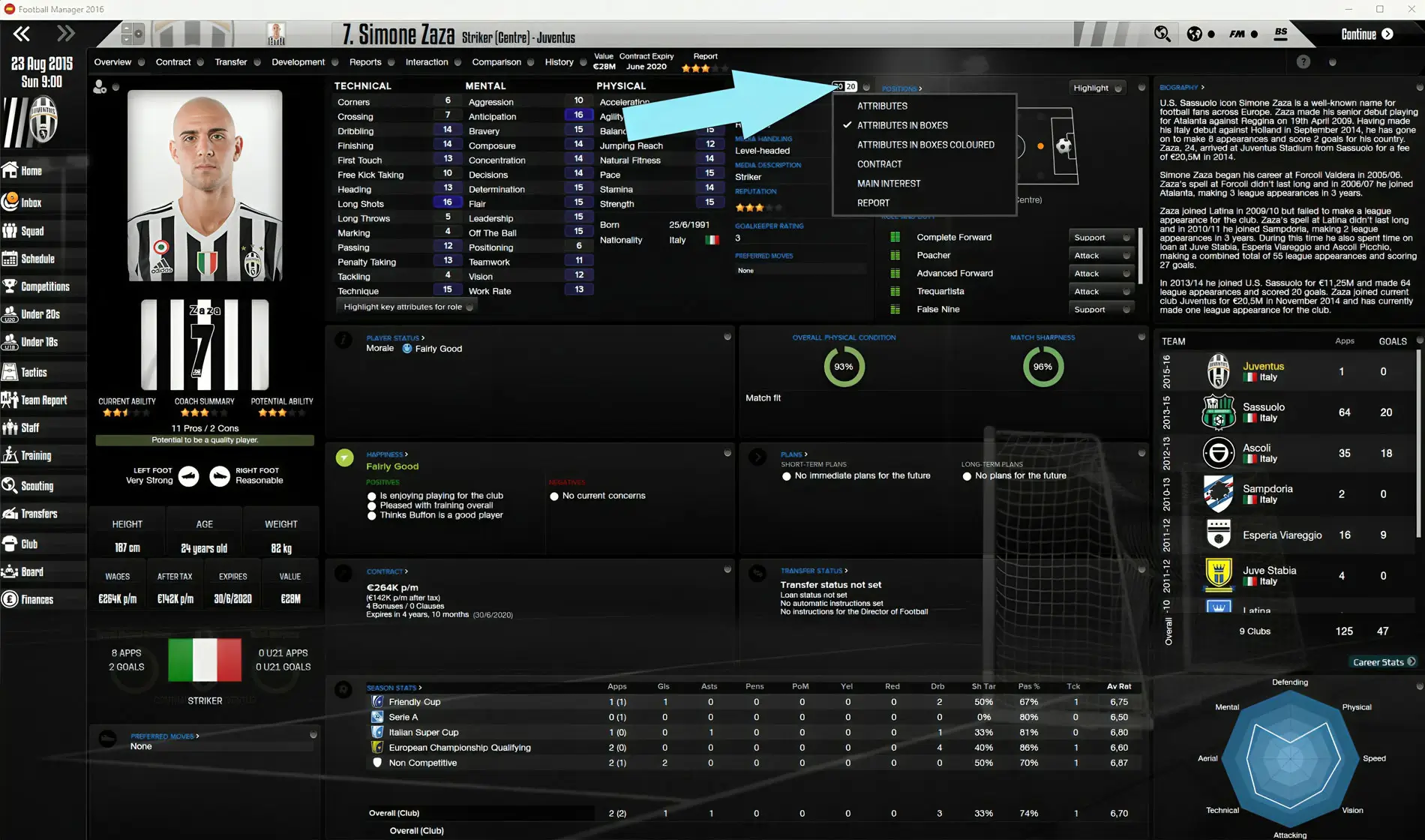1425x840 pixels.
Task: Open the help question mark icon
Action: tap(1303, 62)
